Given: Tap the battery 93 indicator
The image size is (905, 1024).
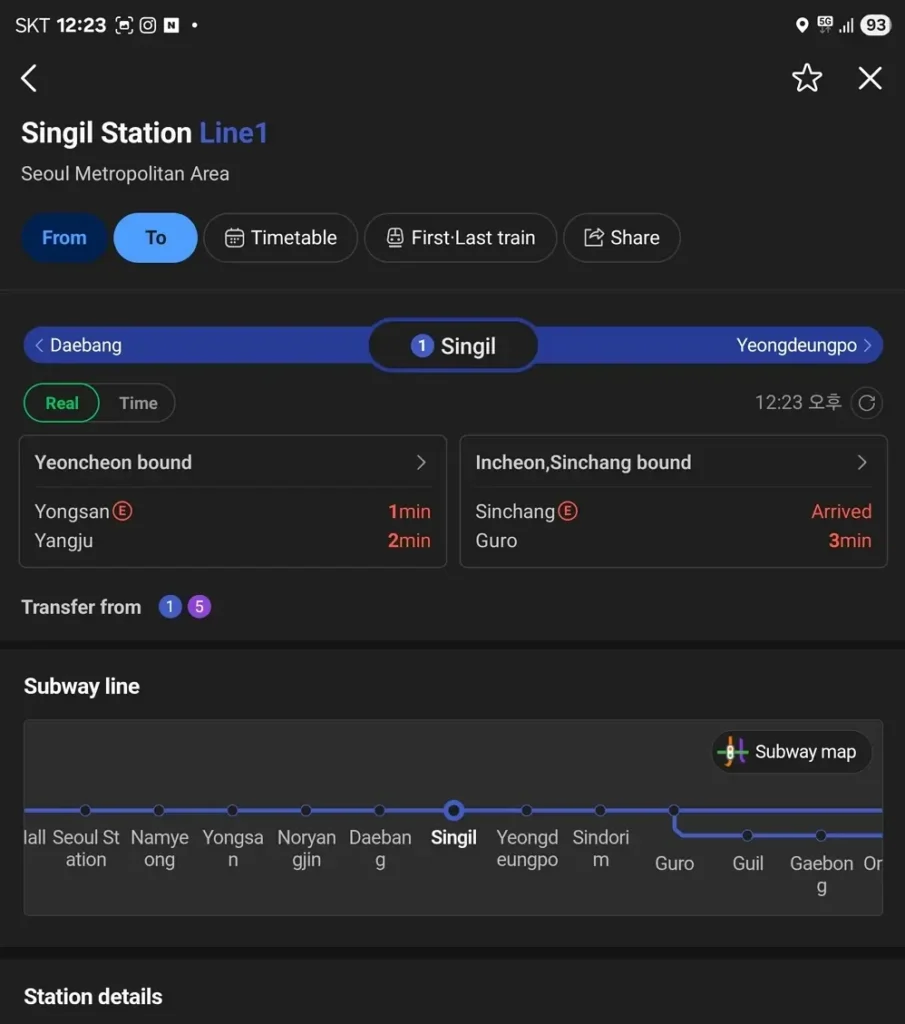Looking at the screenshot, I should [876, 25].
